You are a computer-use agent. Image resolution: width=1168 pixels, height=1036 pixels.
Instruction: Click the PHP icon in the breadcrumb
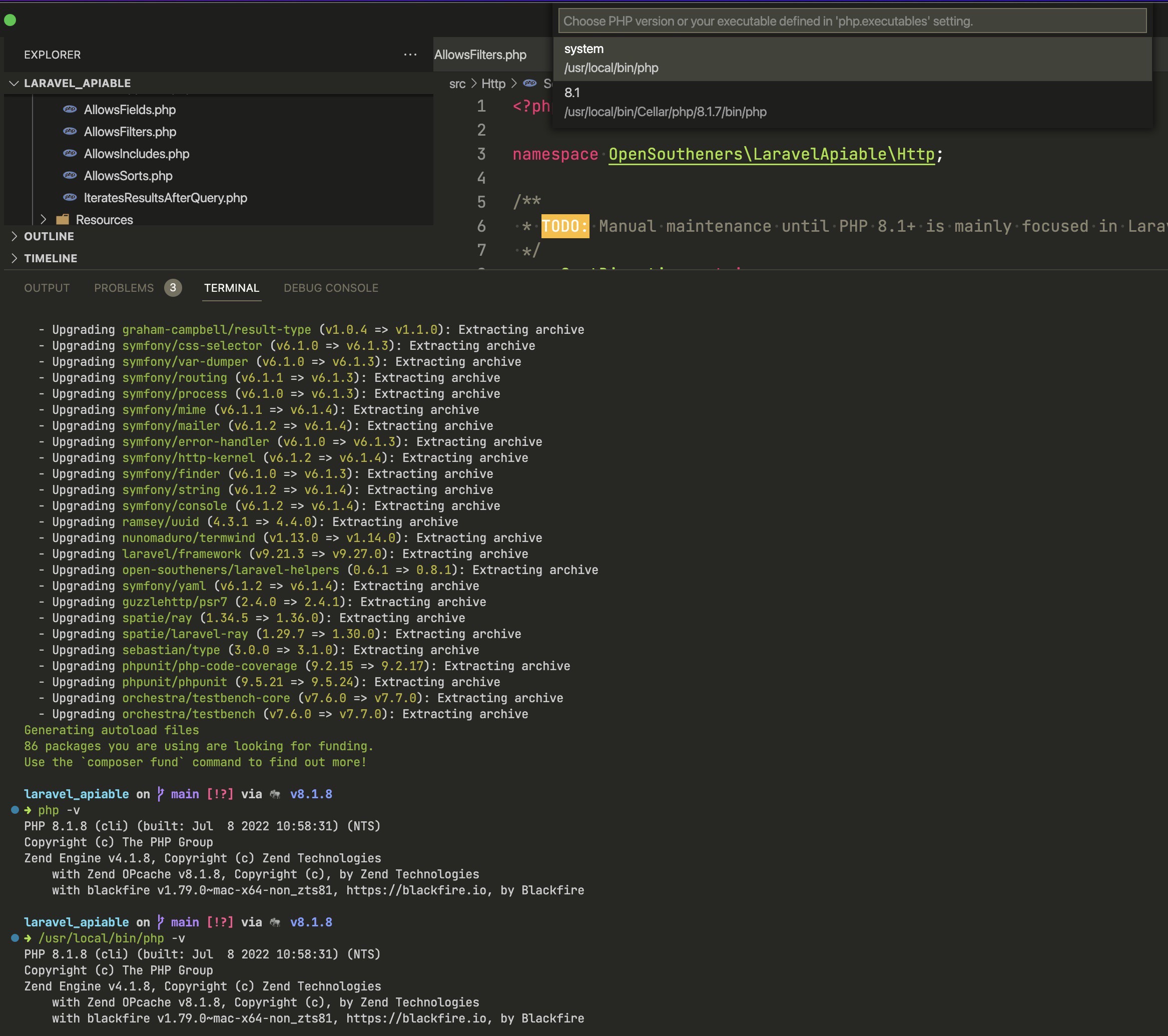coord(530,84)
